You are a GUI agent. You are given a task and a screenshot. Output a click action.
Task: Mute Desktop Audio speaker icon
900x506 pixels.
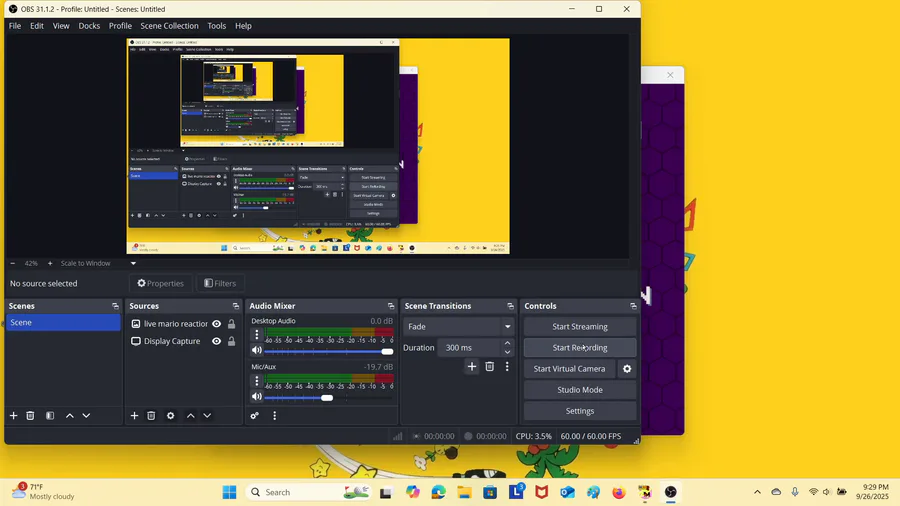(x=257, y=350)
